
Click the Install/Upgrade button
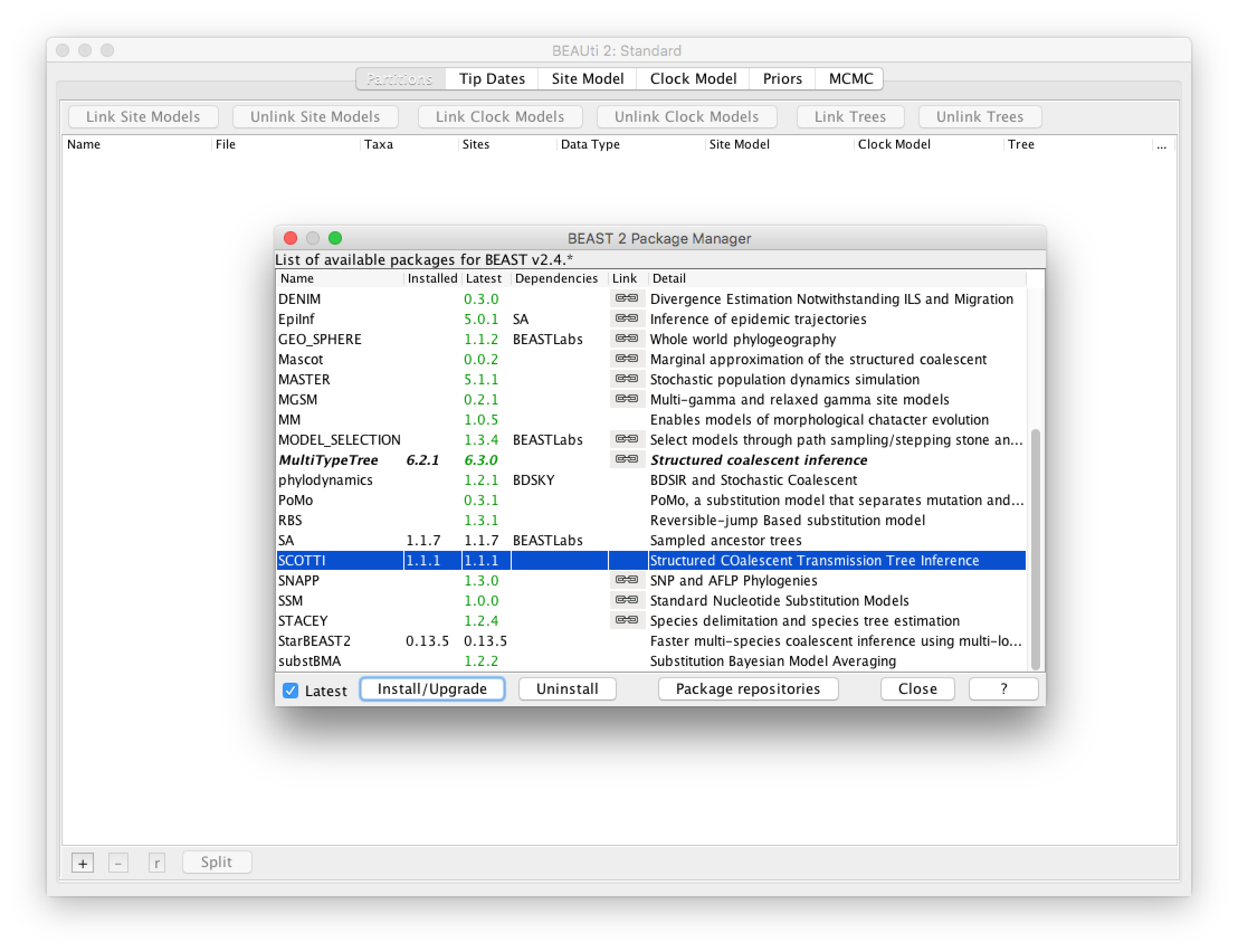coord(432,689)
